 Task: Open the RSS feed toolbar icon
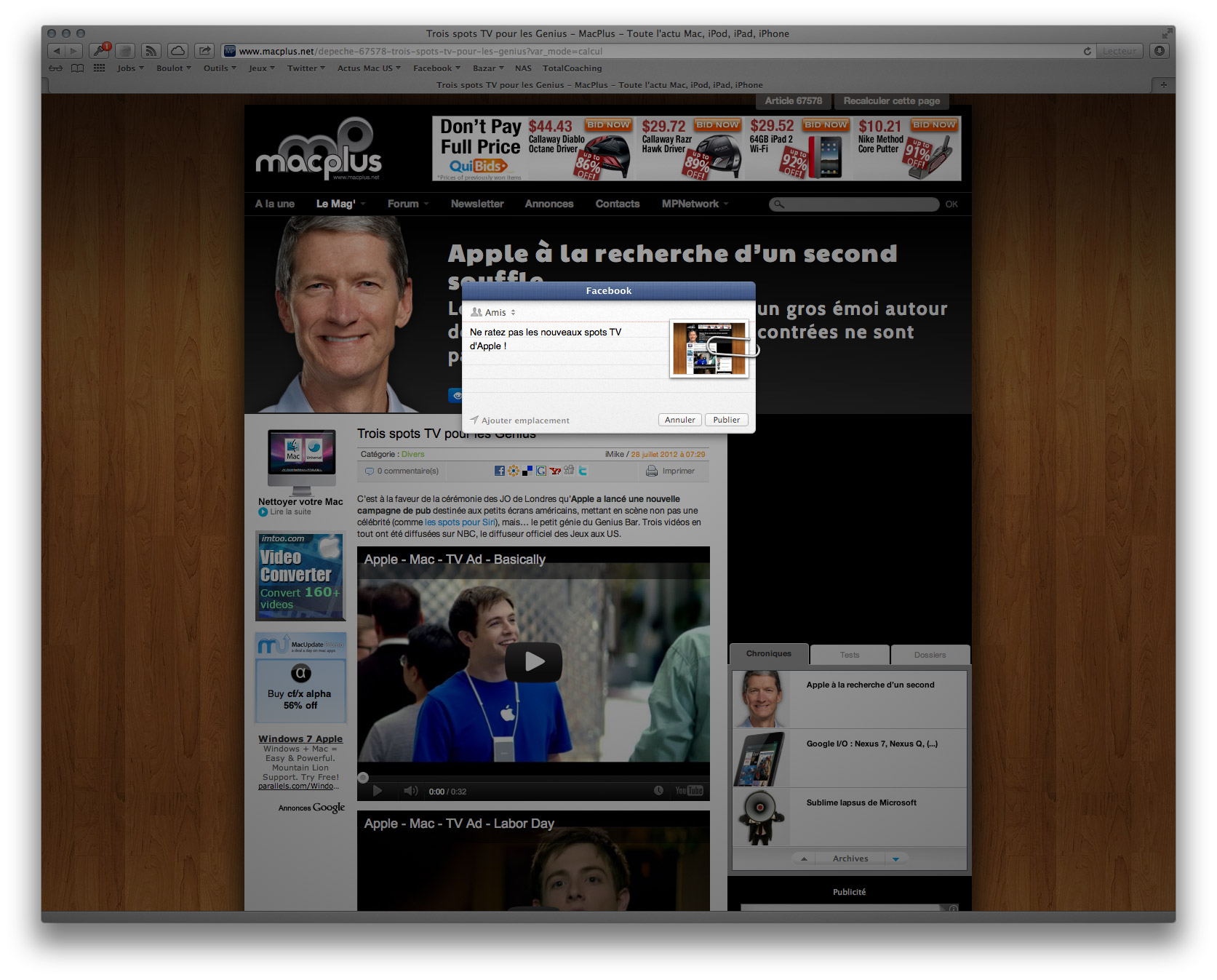coord(151,51)
